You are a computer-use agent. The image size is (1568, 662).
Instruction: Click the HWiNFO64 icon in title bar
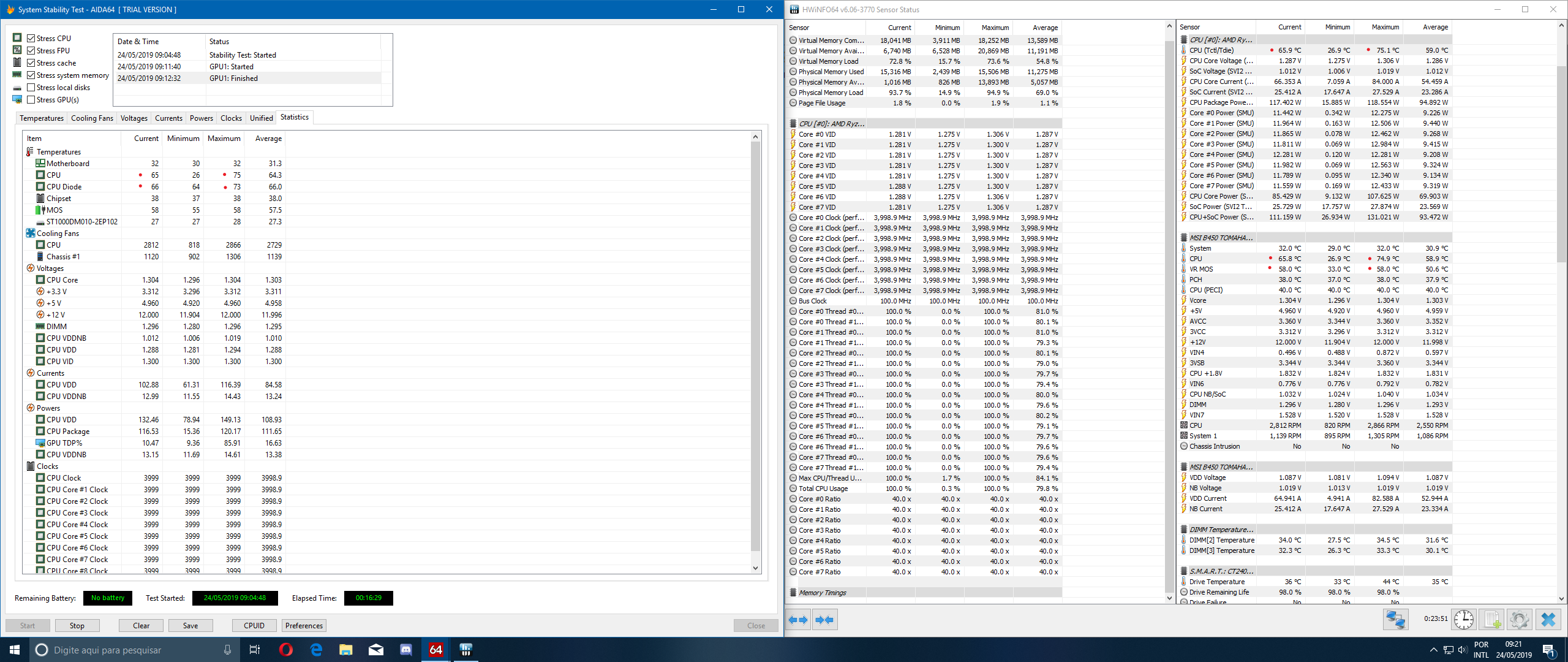coord(794,9)
